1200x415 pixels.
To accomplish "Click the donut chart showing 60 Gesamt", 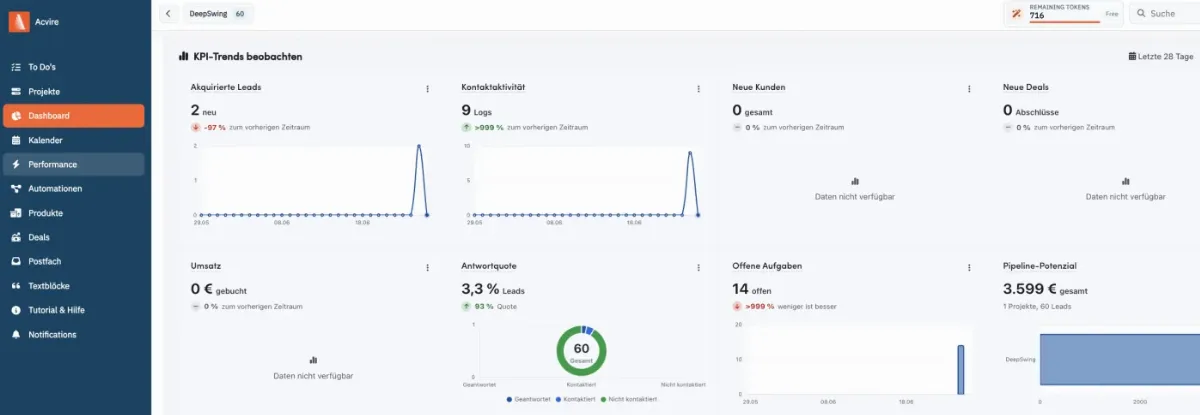I will (x=581, y=349).
